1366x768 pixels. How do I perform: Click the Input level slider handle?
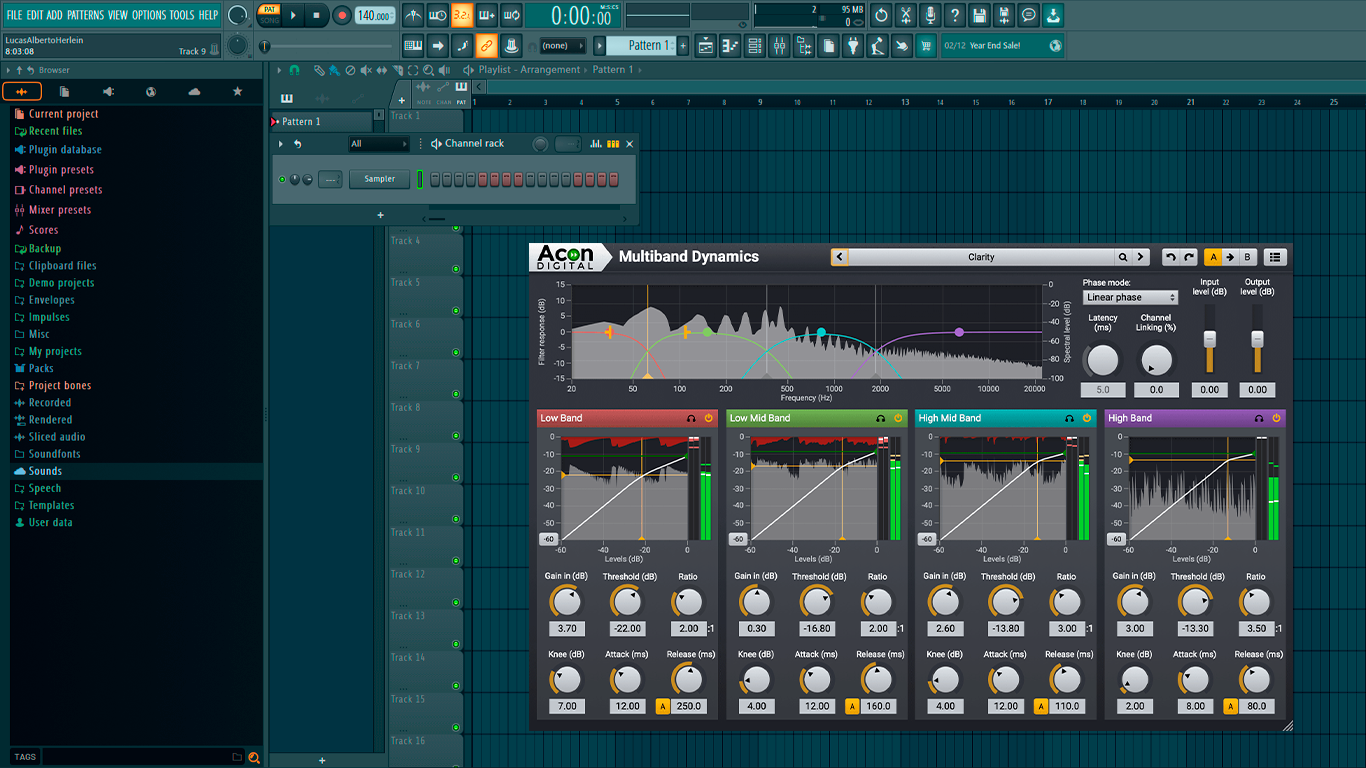(1209, 338)
